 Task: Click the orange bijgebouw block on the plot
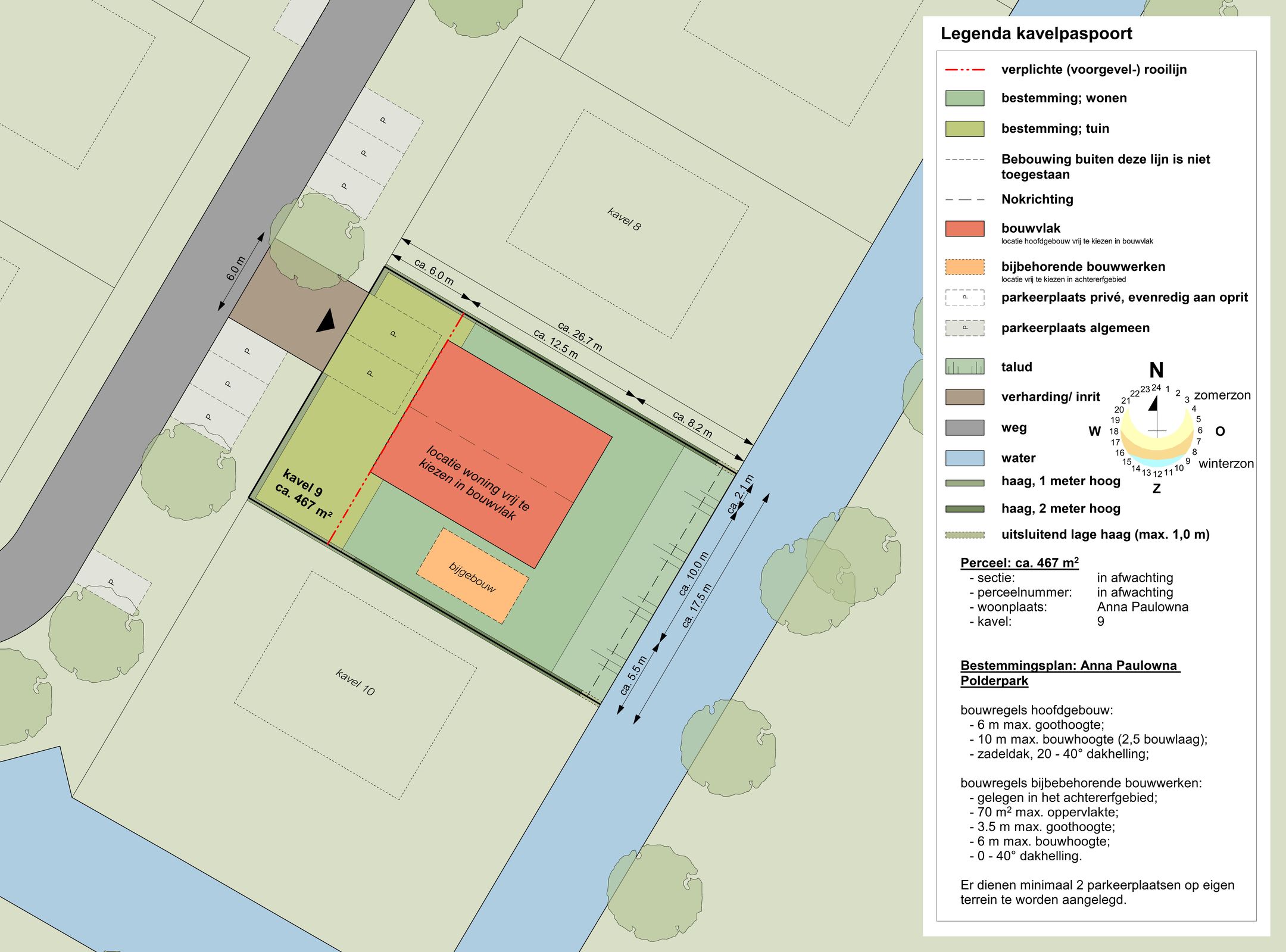tap(472, 576)
